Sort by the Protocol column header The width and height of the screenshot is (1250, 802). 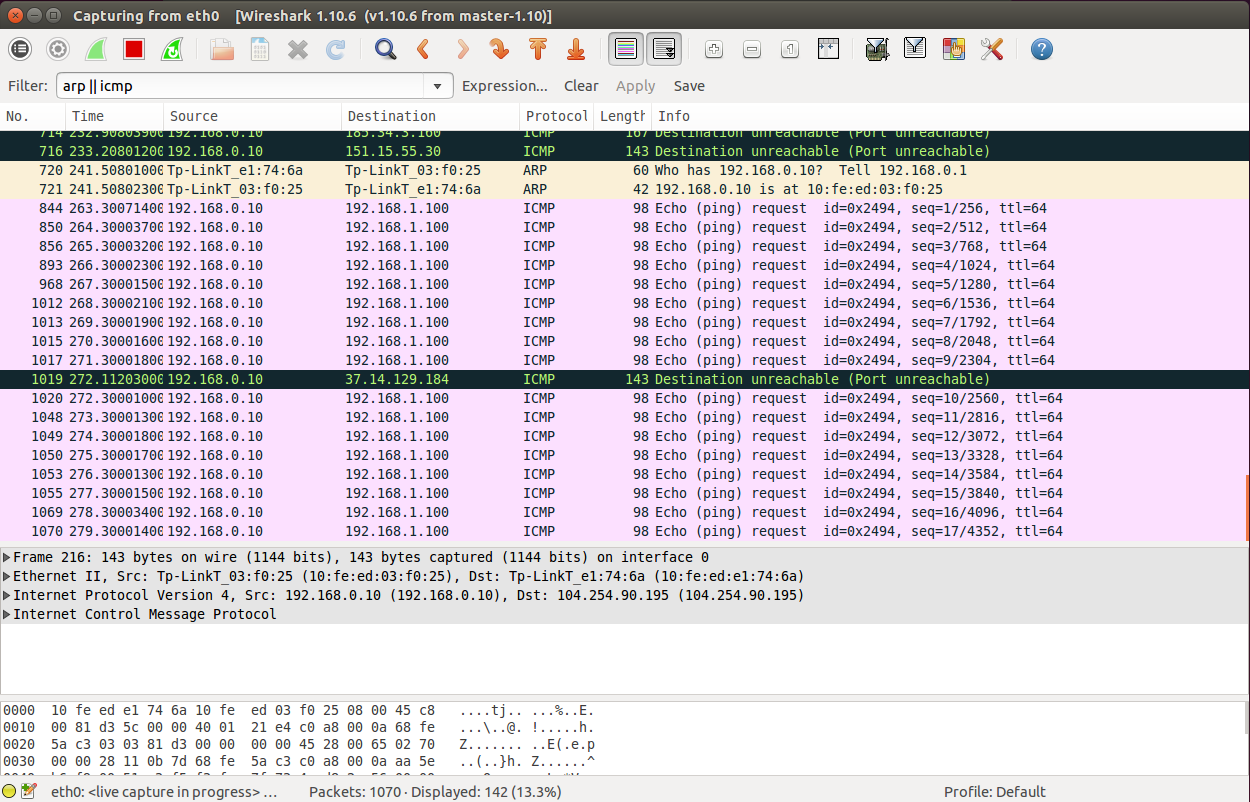pyautogui.click(x=557, y=116)
